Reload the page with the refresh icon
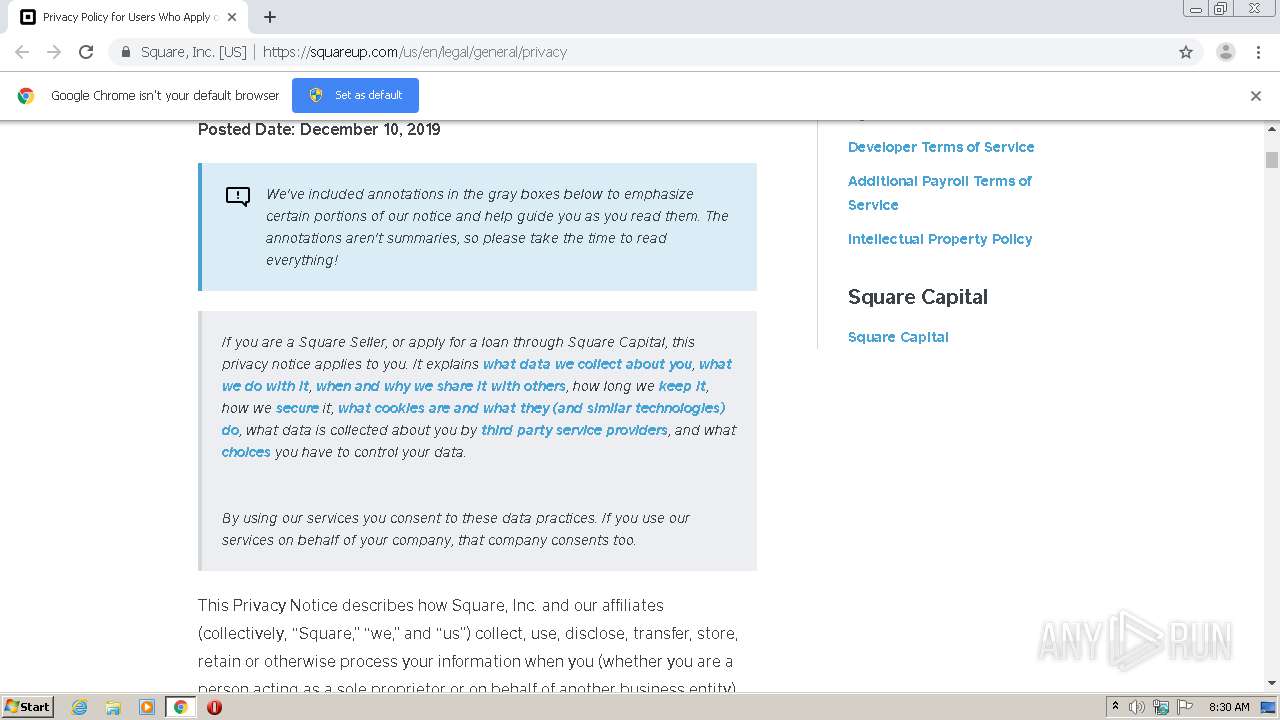1280x720 pixels. pos(86,52)
